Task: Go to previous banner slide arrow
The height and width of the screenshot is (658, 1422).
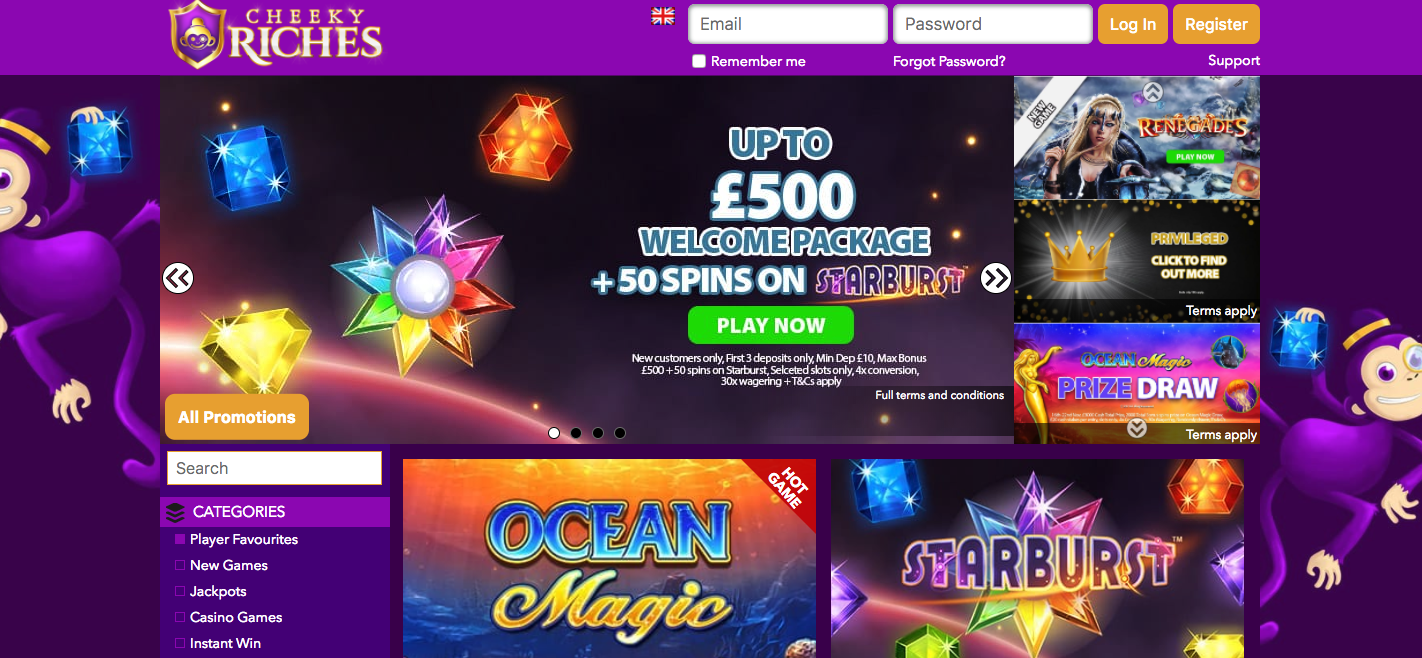Action: 178,278
